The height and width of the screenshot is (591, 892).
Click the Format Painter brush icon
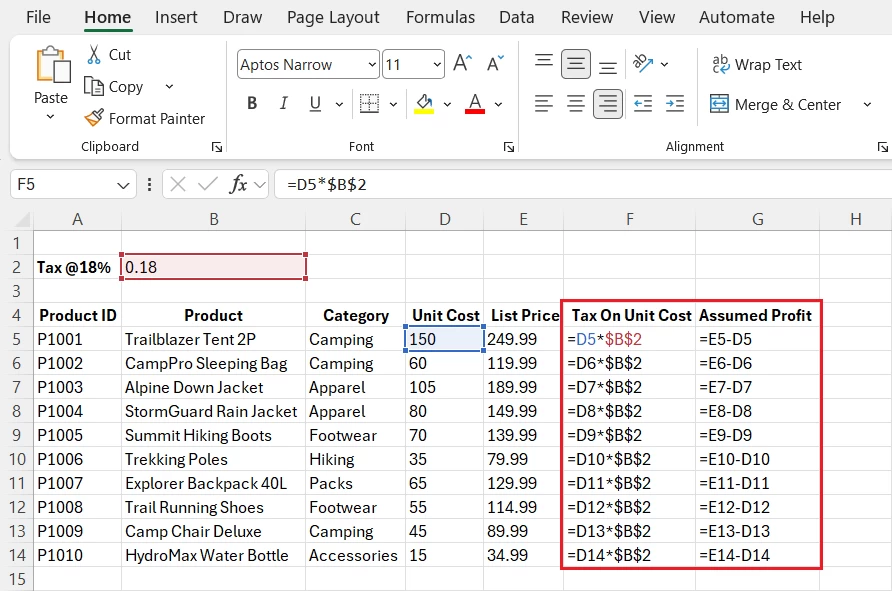[94, 118]
